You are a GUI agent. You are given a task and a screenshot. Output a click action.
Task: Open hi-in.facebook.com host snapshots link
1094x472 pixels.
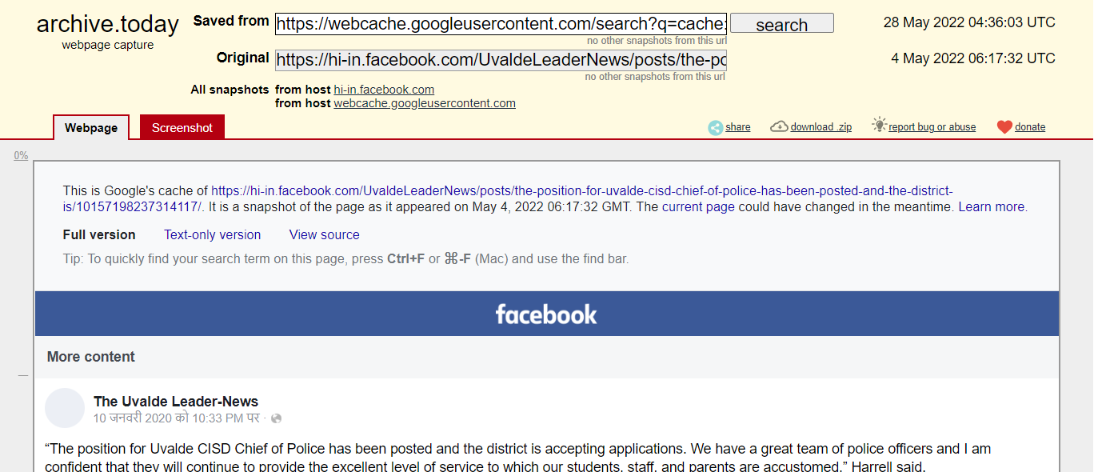384,90
